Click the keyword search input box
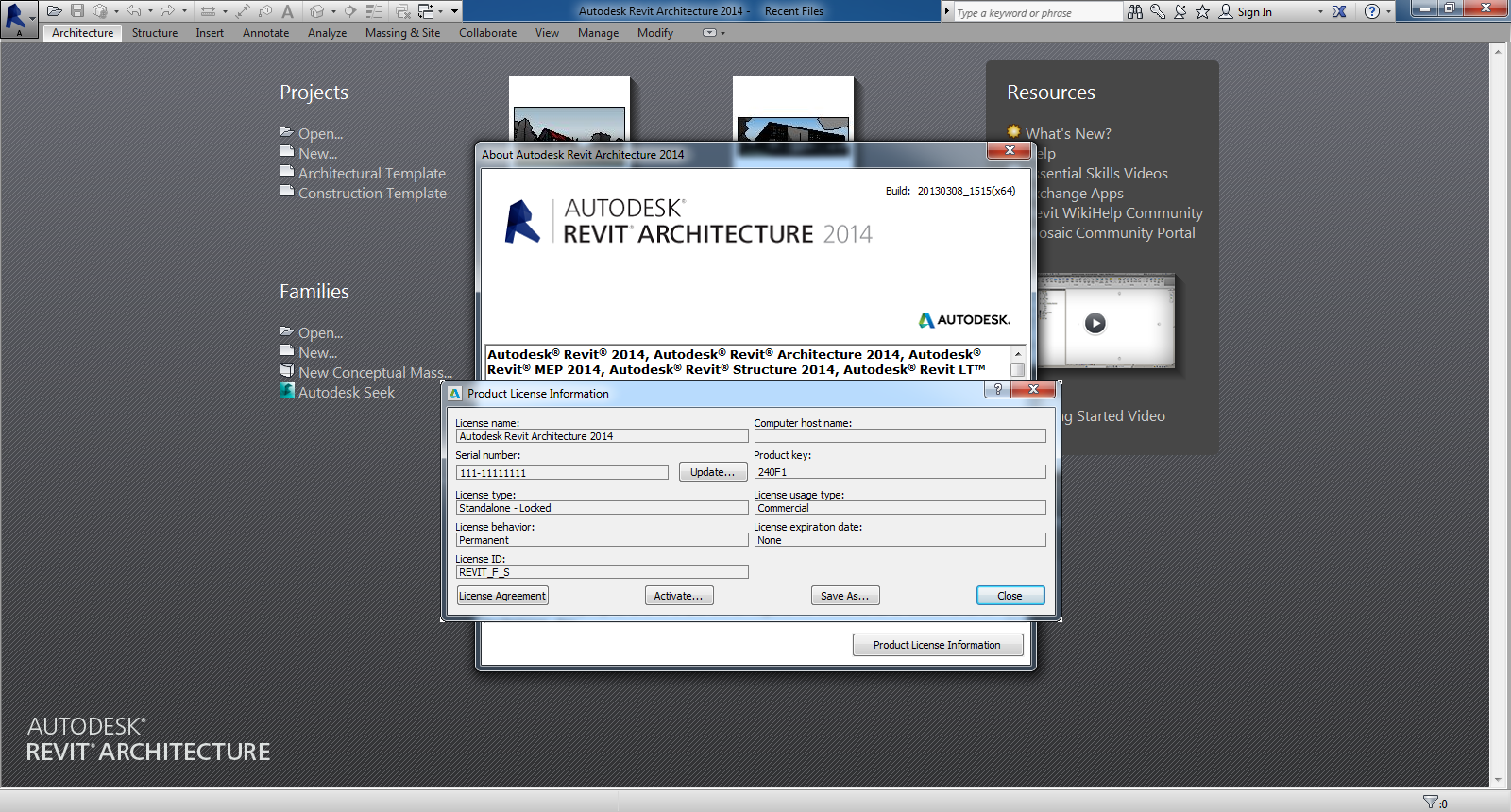This screenshot has height=812, width=1511. (x=1037, y=12)
